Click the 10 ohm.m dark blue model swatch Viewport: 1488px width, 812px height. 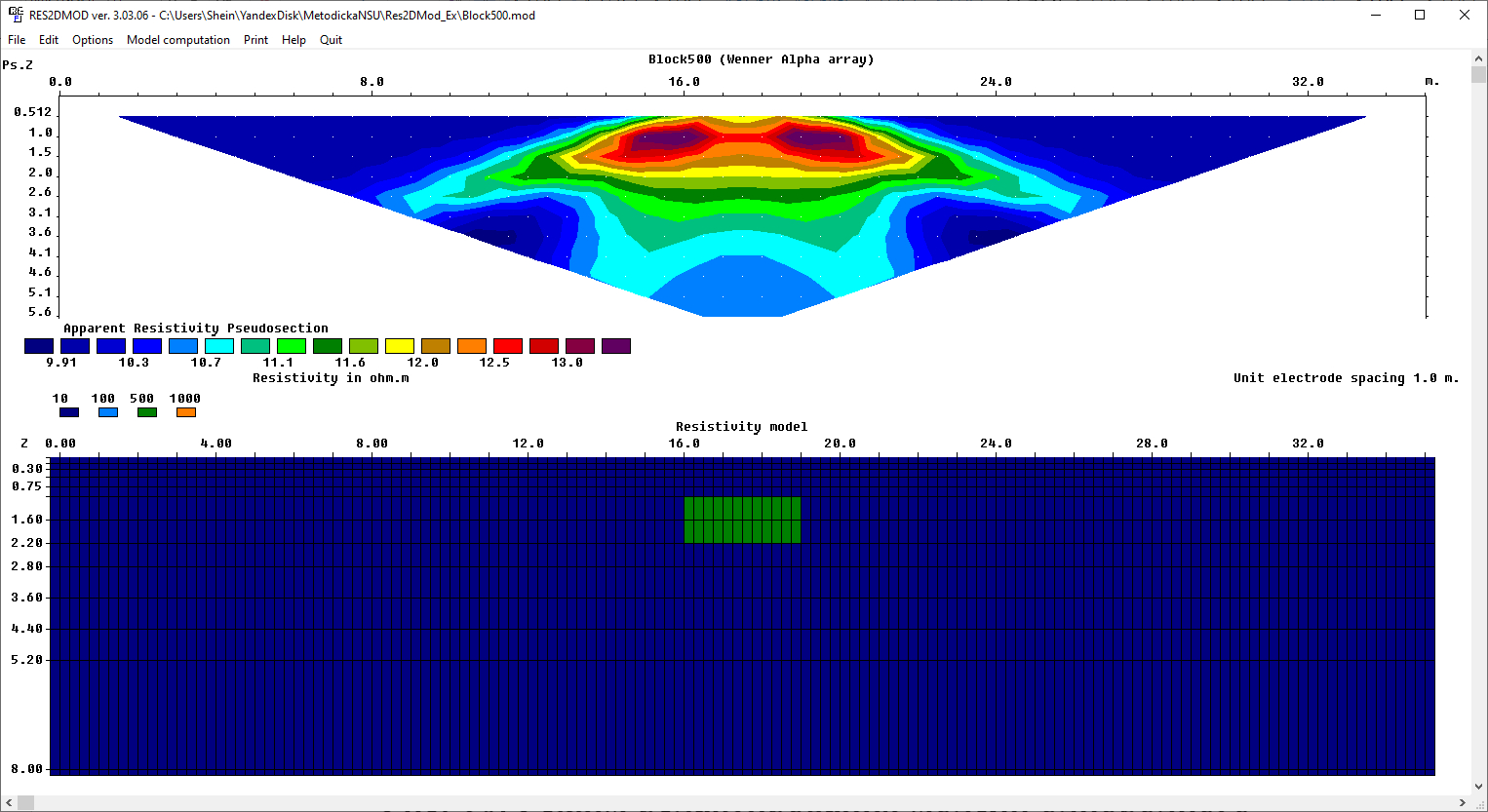point(69,412)
